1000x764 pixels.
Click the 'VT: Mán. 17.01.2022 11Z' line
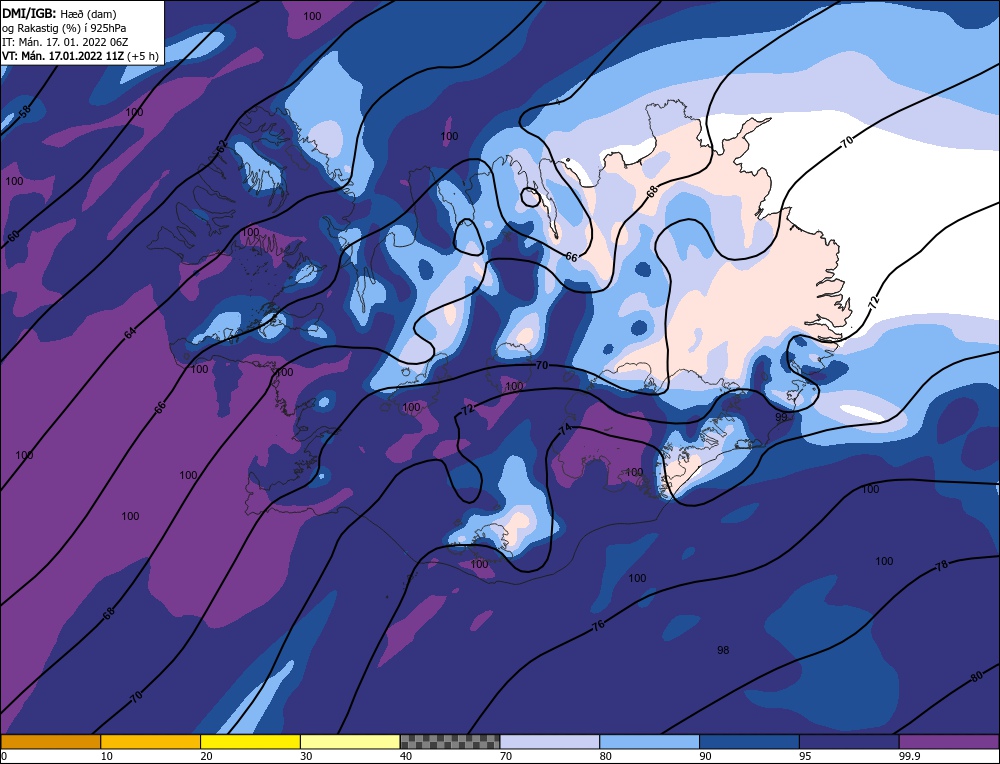tap(63, 56)
